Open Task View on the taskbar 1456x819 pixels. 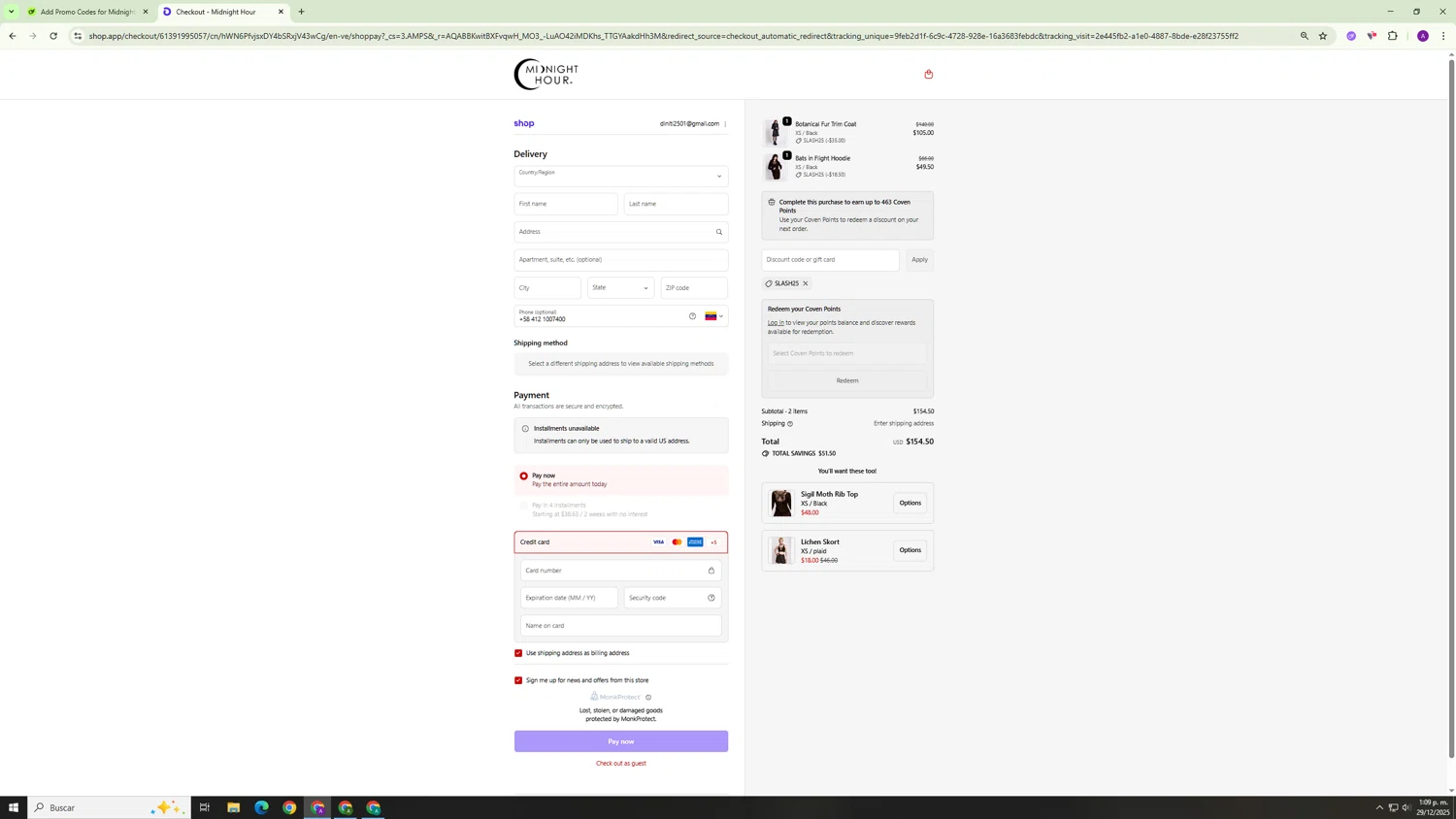pyautogui.click(x=205, y=807)
